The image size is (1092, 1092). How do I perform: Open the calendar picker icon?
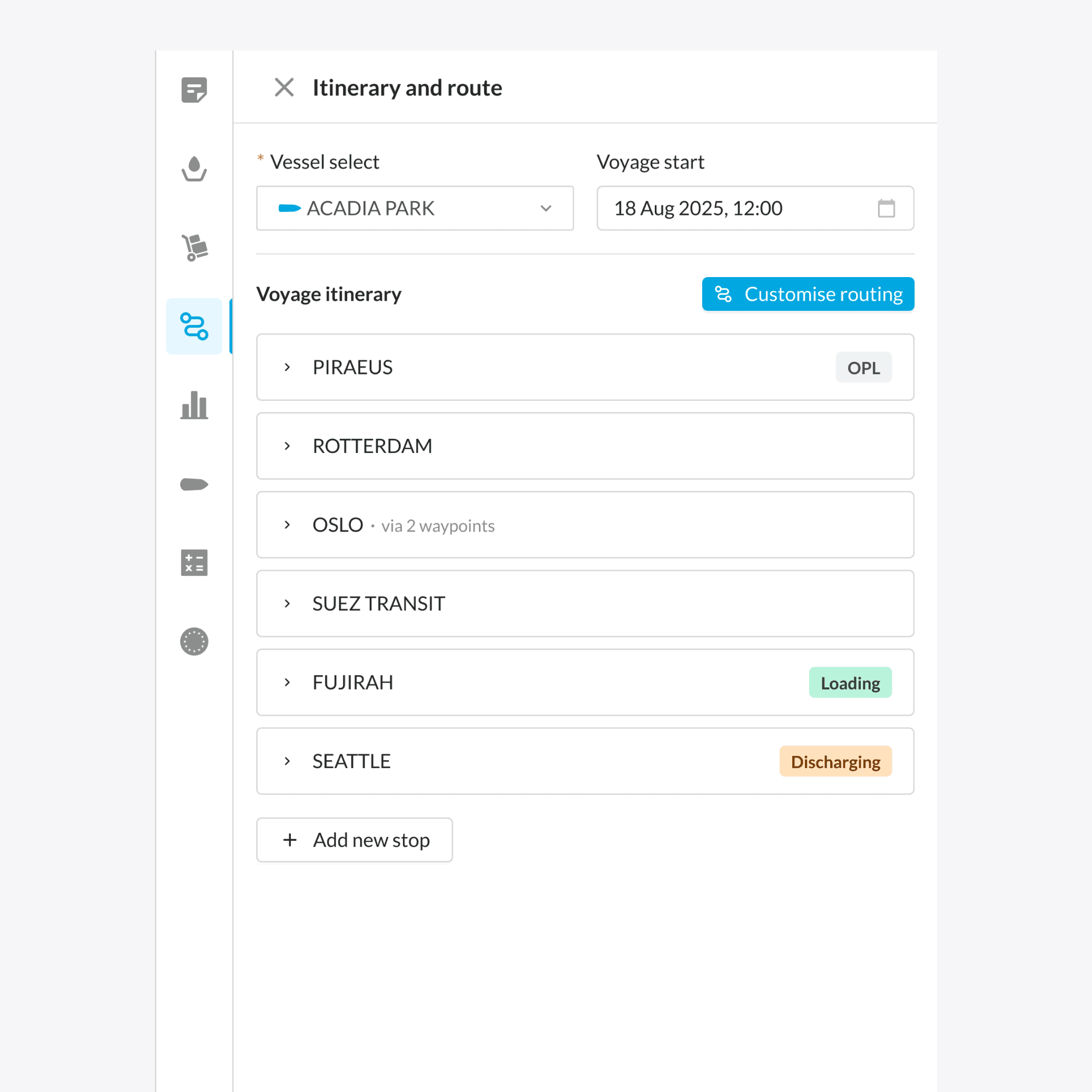(x=886, y=208)
